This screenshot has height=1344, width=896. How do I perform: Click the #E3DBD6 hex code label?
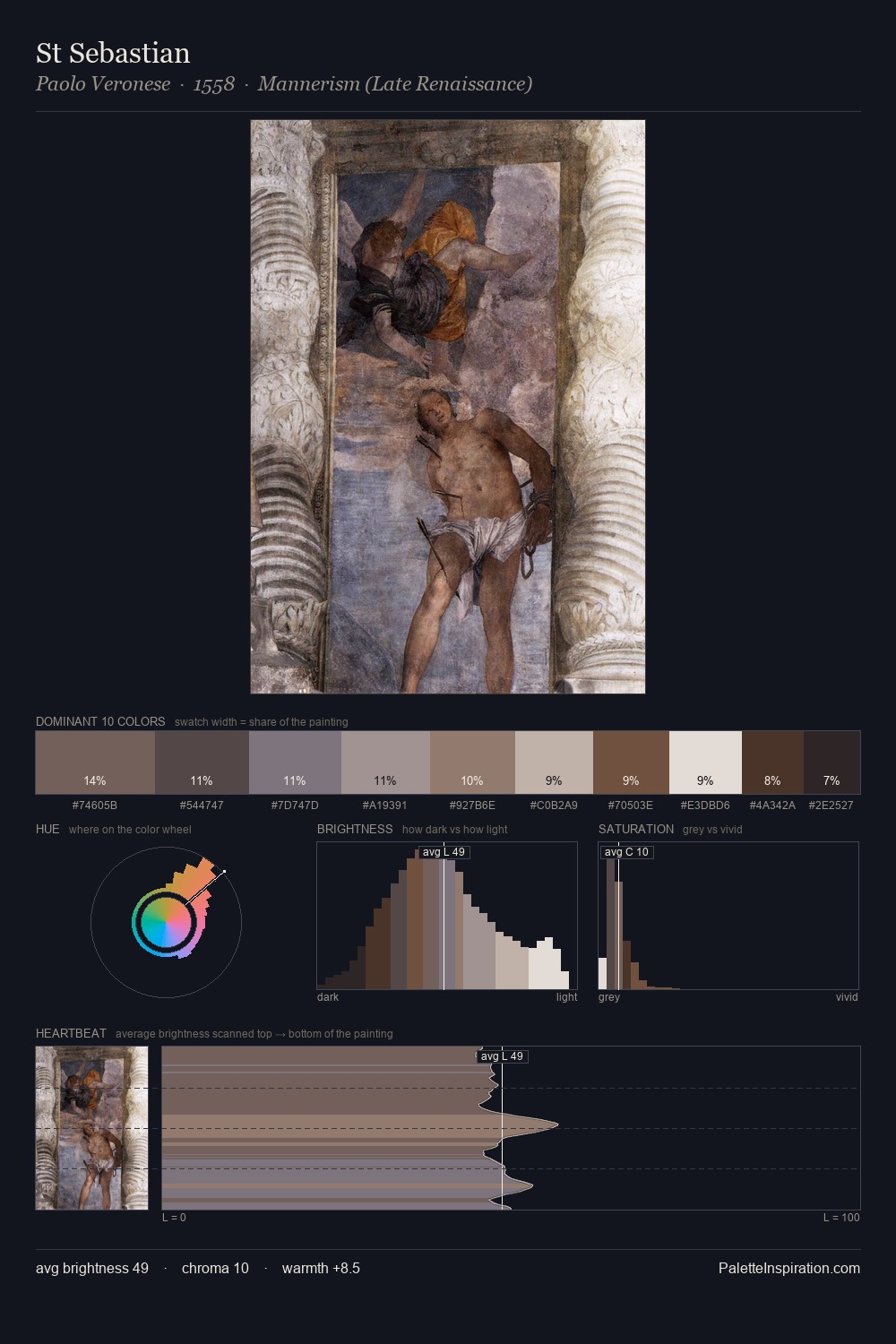[x=705, y=806]
